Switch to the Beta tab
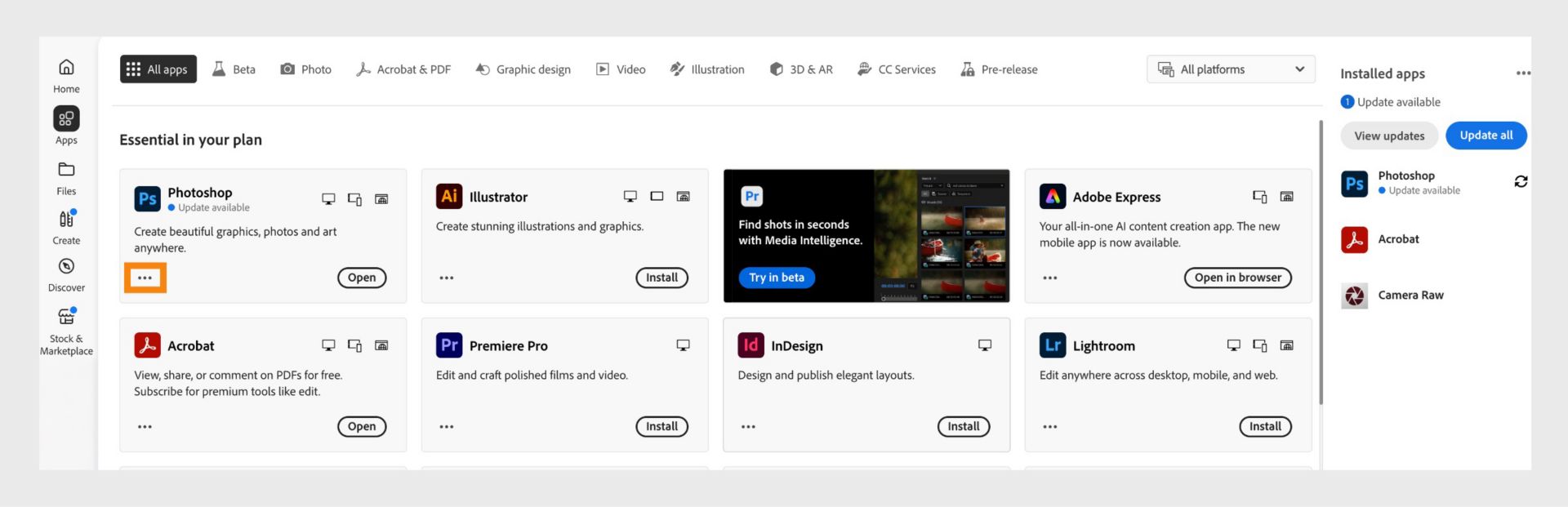 [234, 69]
